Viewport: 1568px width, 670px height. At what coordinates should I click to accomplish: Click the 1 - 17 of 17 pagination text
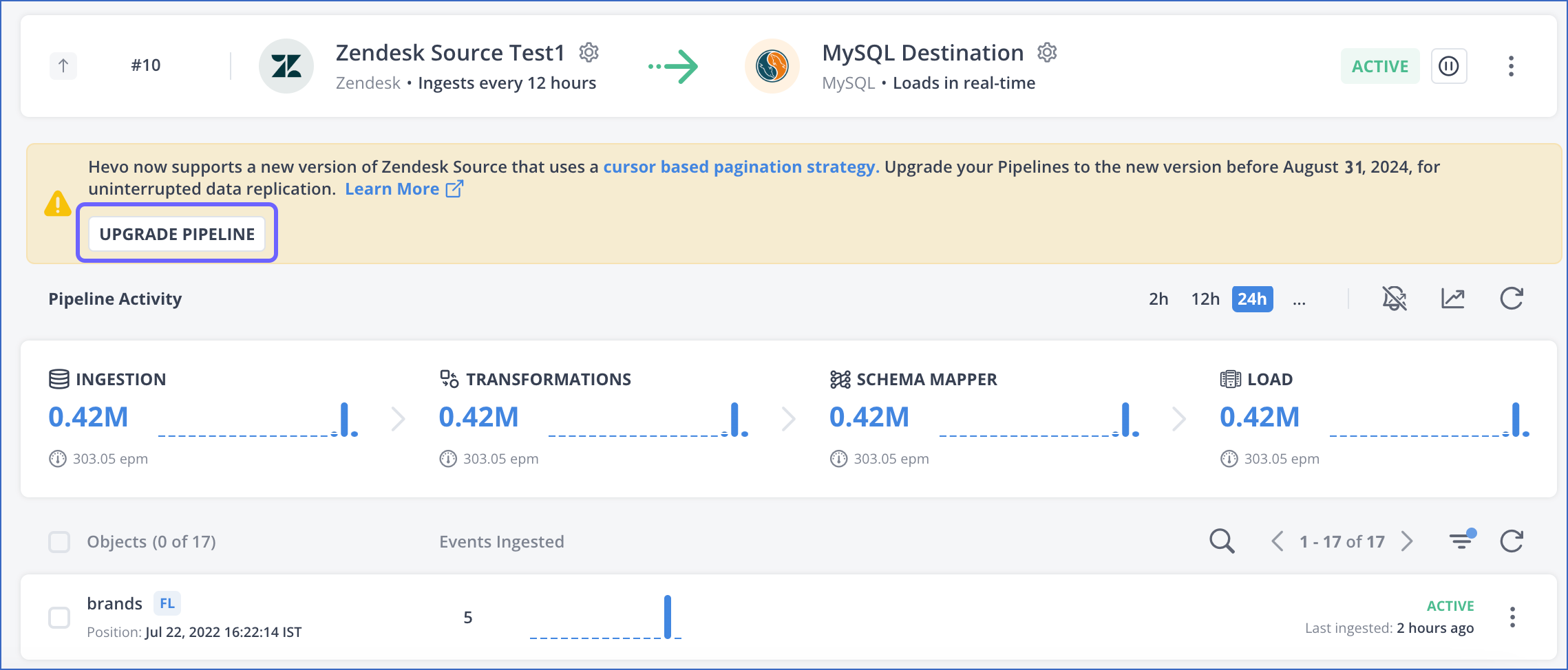tap(1342, 542)
